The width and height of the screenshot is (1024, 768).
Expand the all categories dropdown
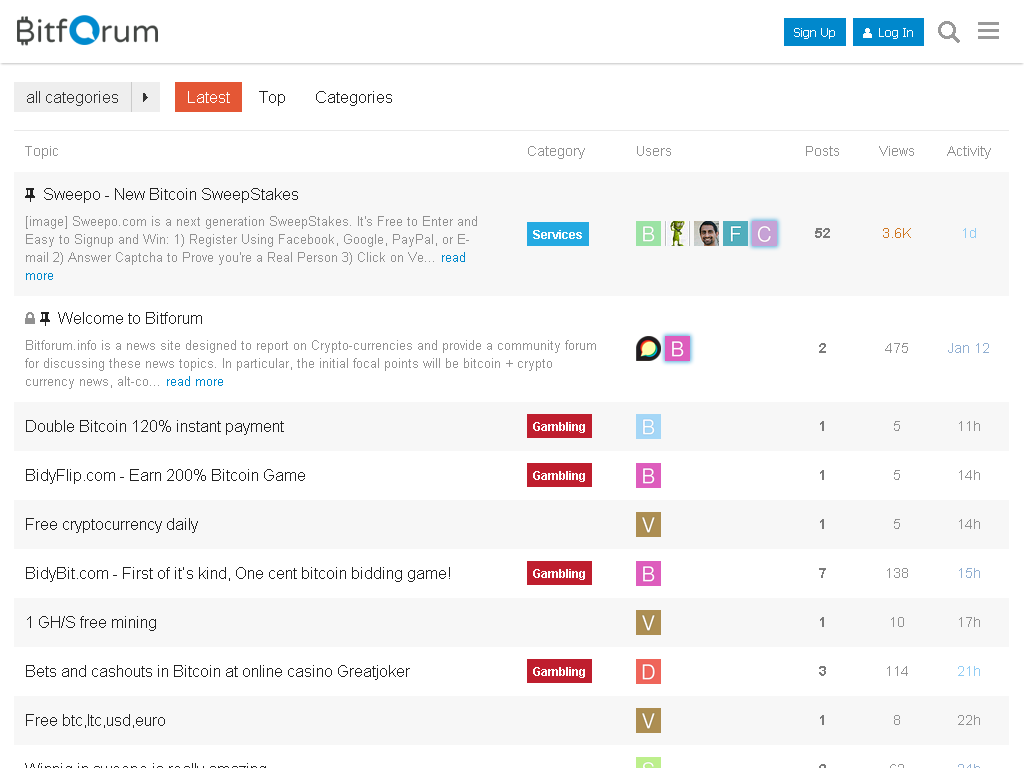click(x=72, y=97)
